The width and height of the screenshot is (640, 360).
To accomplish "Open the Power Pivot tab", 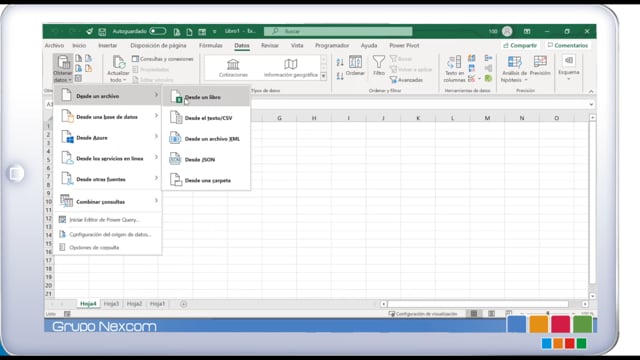I will [404, 45].
